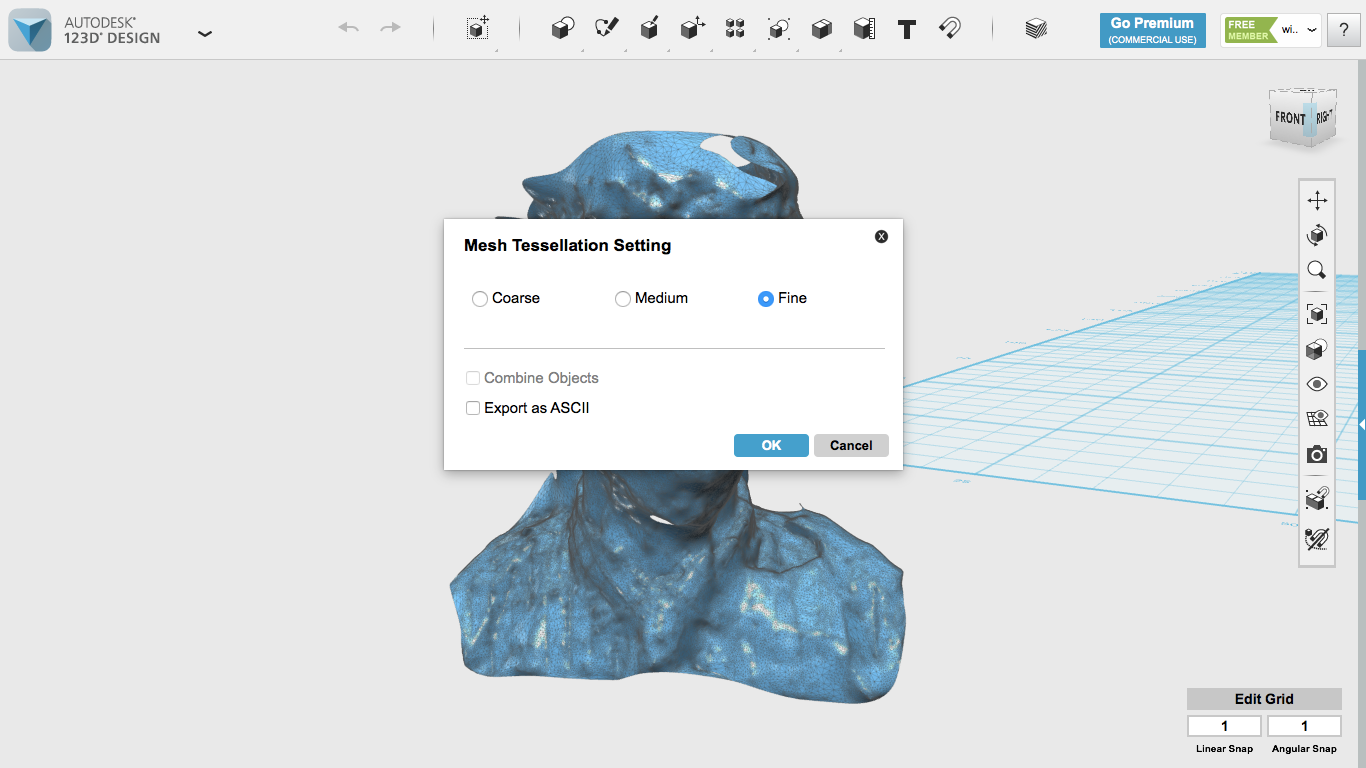Click the screenshot camera icon
Viewport: 1366px width, 768px height.
[x=1317, y=455]
